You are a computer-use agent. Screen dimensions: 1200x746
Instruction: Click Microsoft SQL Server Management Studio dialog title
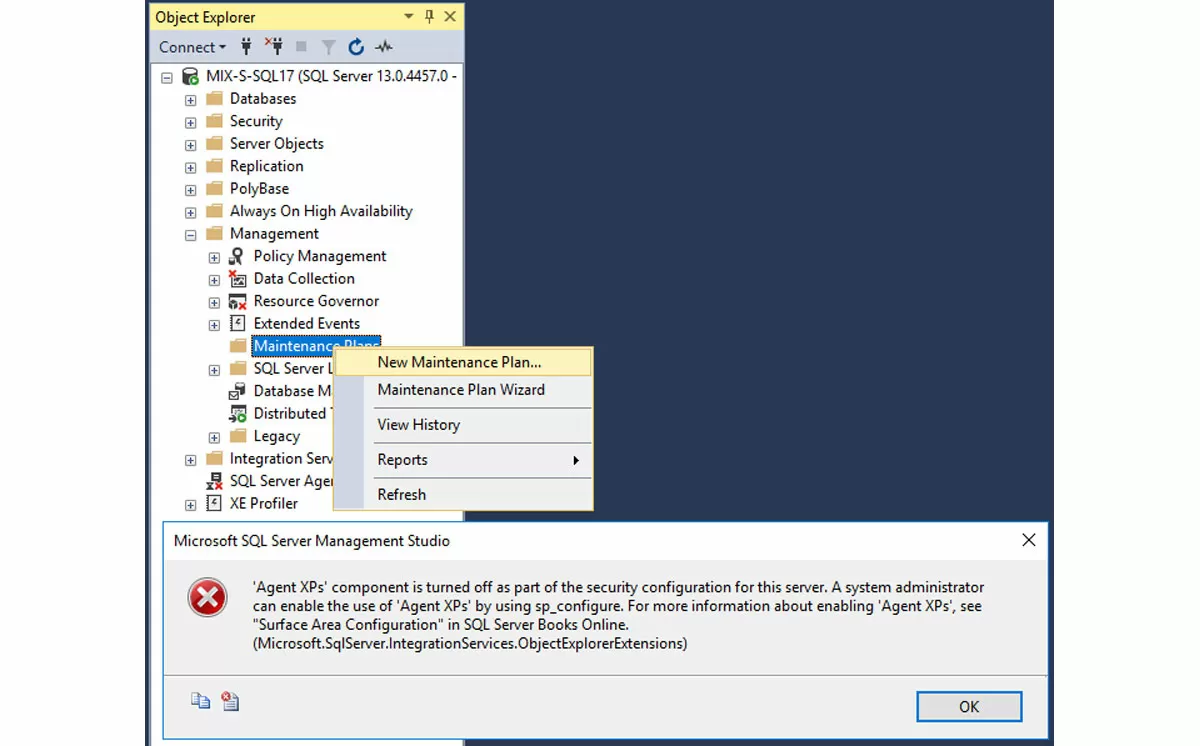[312, 541]
